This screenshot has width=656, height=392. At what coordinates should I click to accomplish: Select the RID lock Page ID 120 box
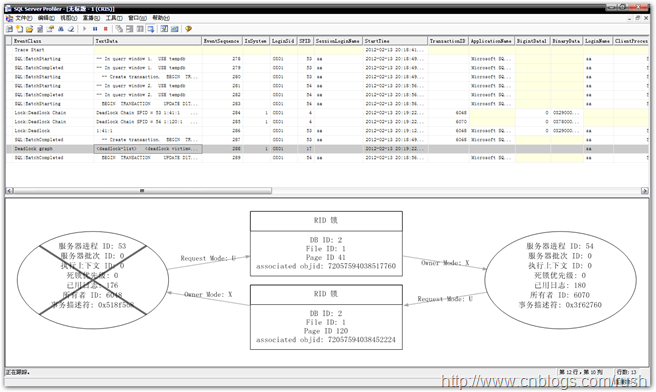[326, 317]
